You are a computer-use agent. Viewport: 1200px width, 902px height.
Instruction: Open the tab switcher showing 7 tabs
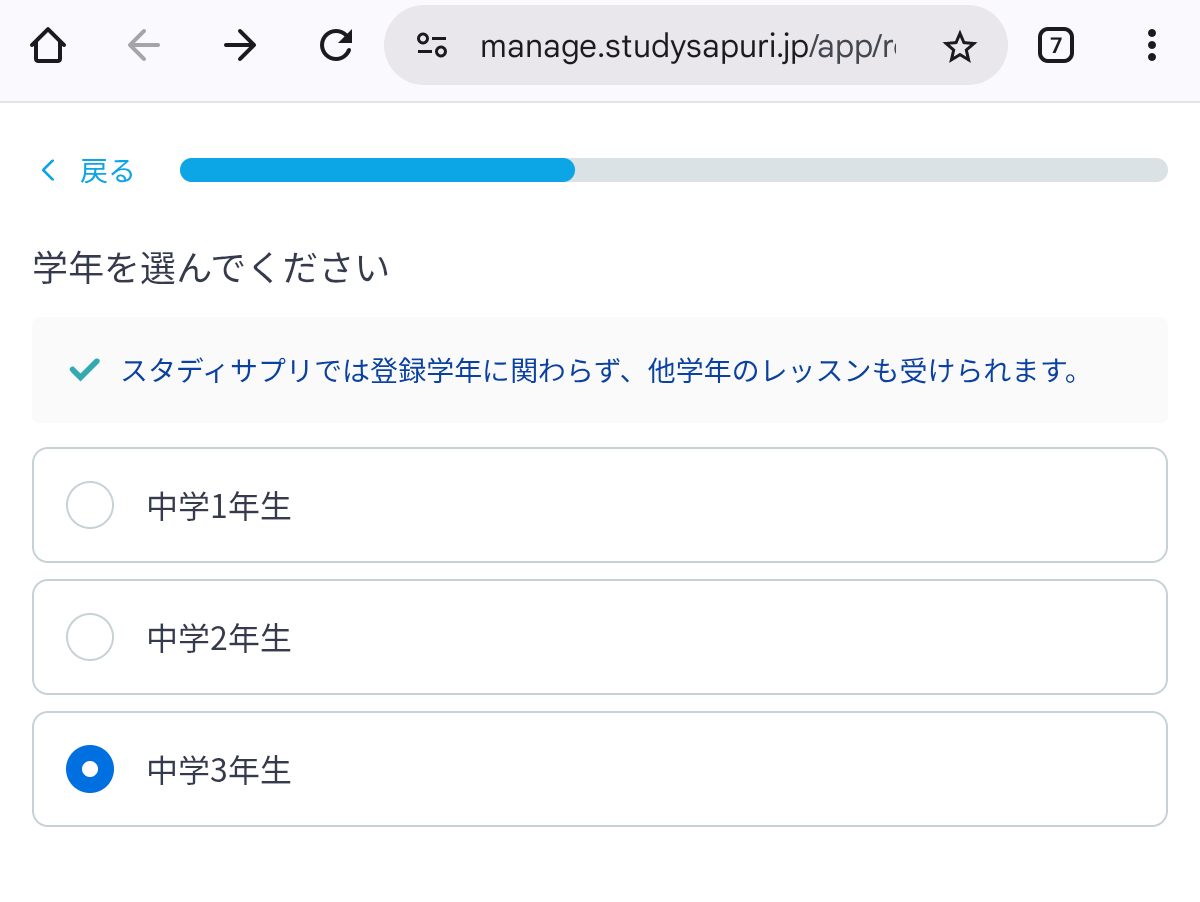click(x=1056, y=46)
